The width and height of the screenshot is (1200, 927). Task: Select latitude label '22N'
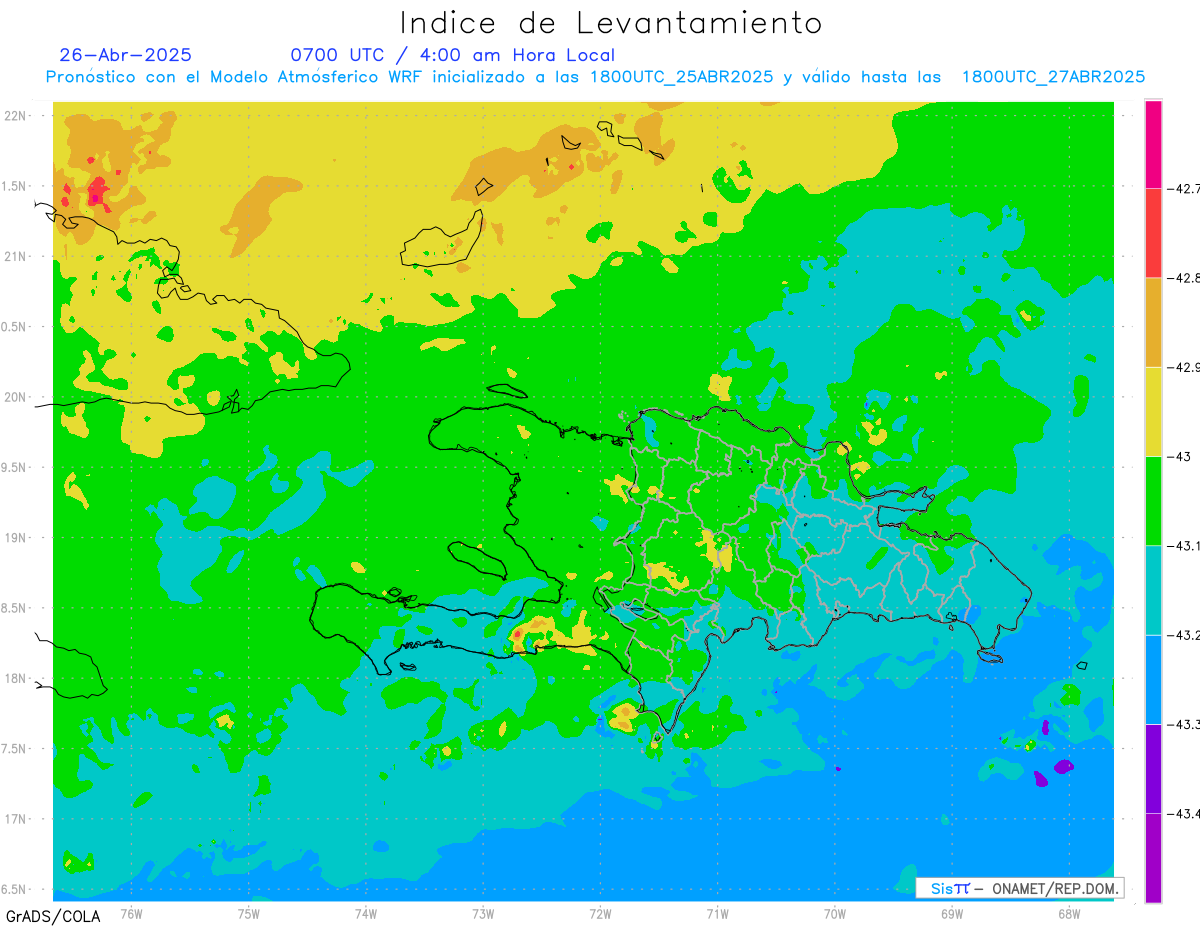click(16, 116)
